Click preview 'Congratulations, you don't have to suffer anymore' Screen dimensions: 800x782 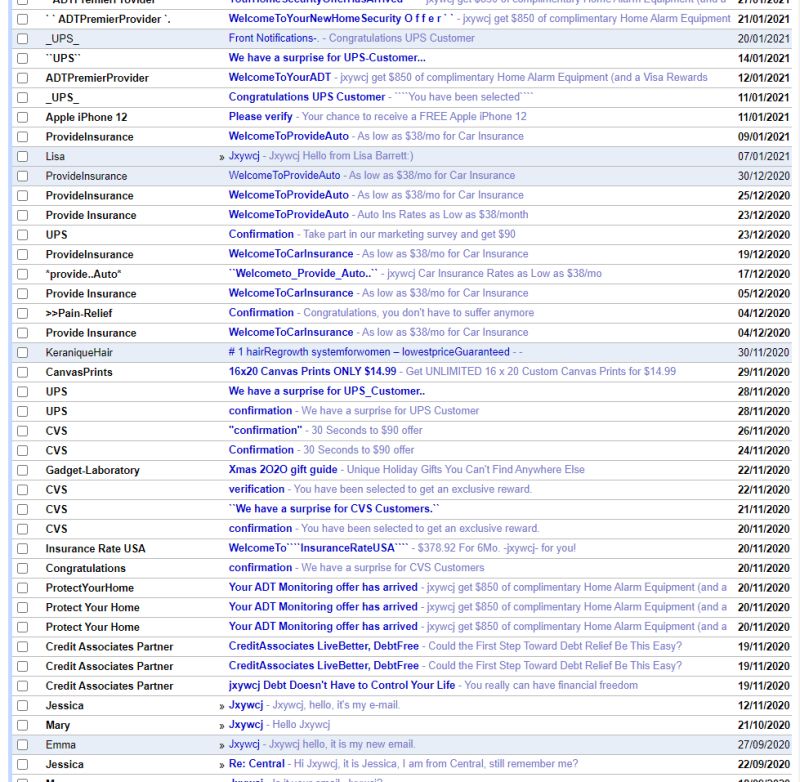pos(418,313)
